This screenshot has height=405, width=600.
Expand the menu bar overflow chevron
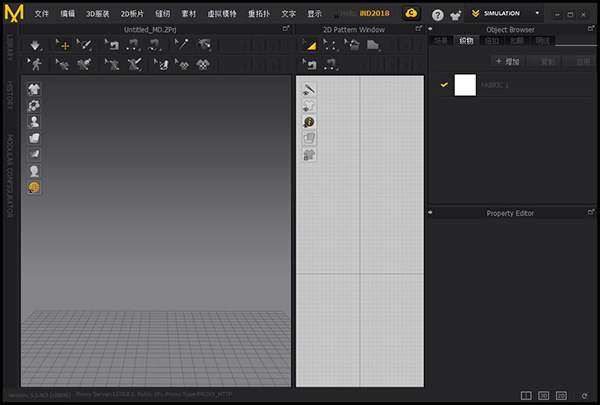click(x=336, y=16)
